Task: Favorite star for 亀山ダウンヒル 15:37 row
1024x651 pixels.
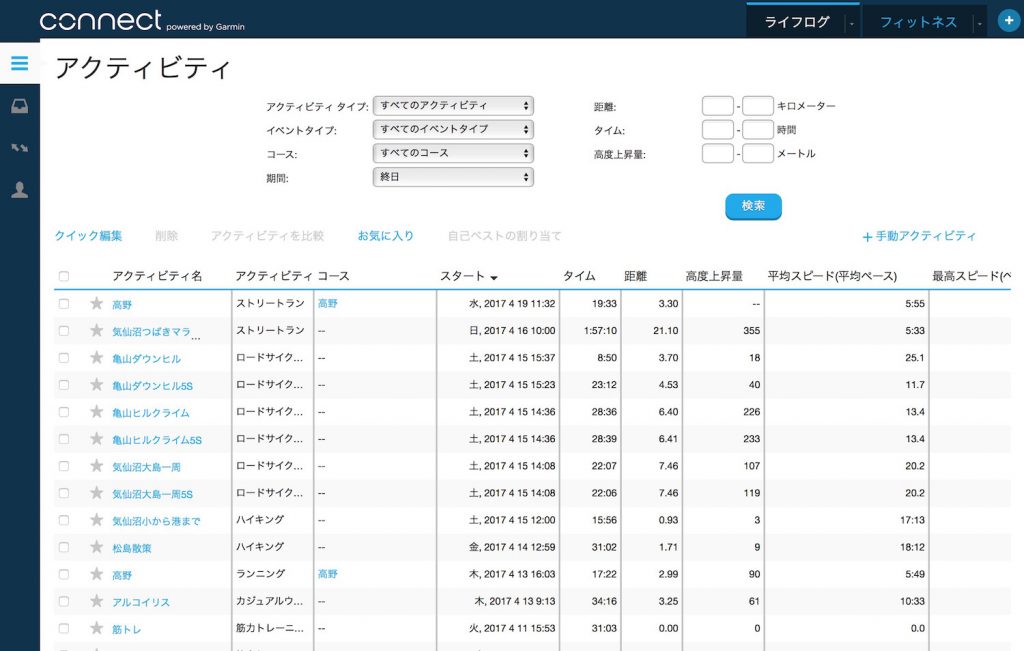Action: [97, 357]
